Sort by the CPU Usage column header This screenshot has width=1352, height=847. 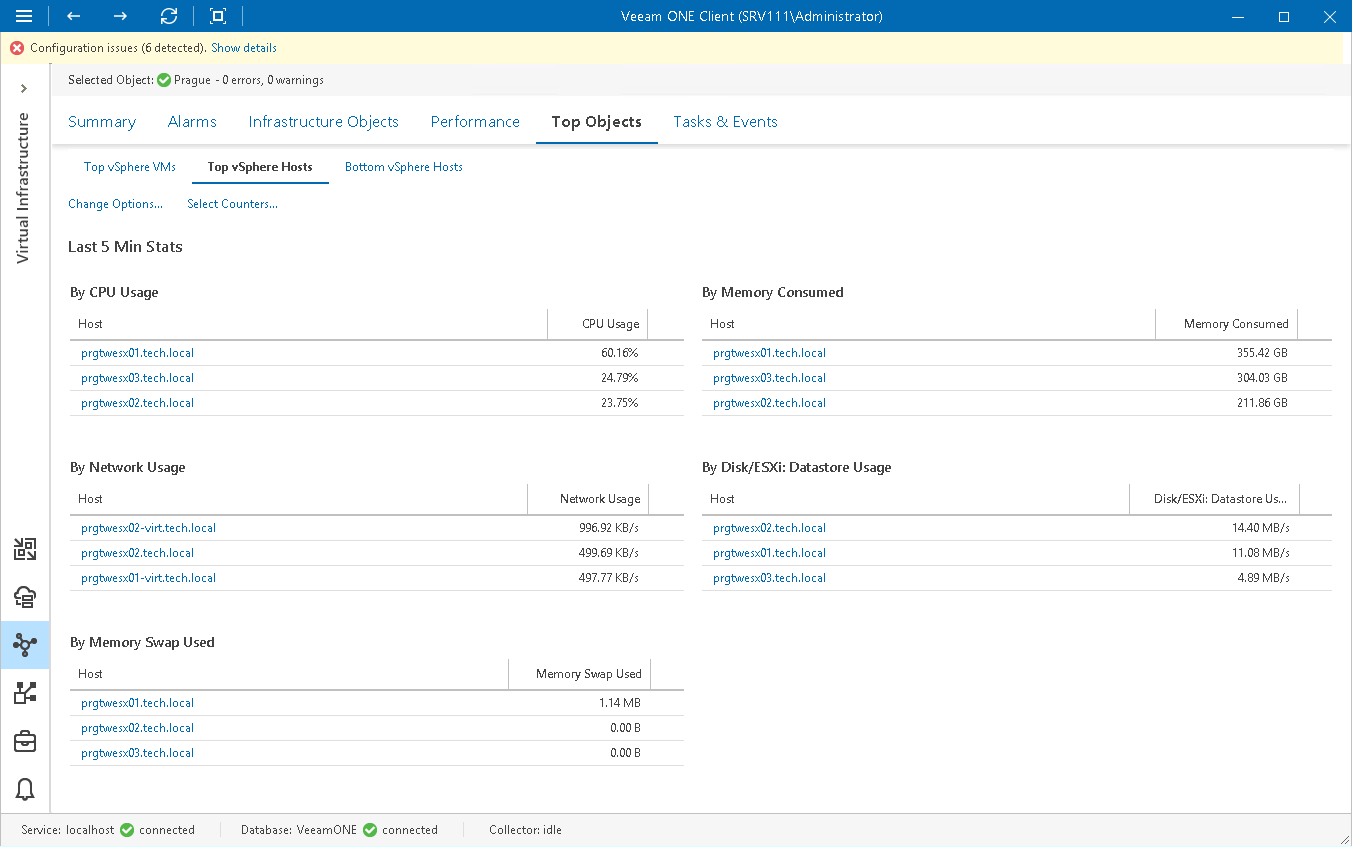598,324
